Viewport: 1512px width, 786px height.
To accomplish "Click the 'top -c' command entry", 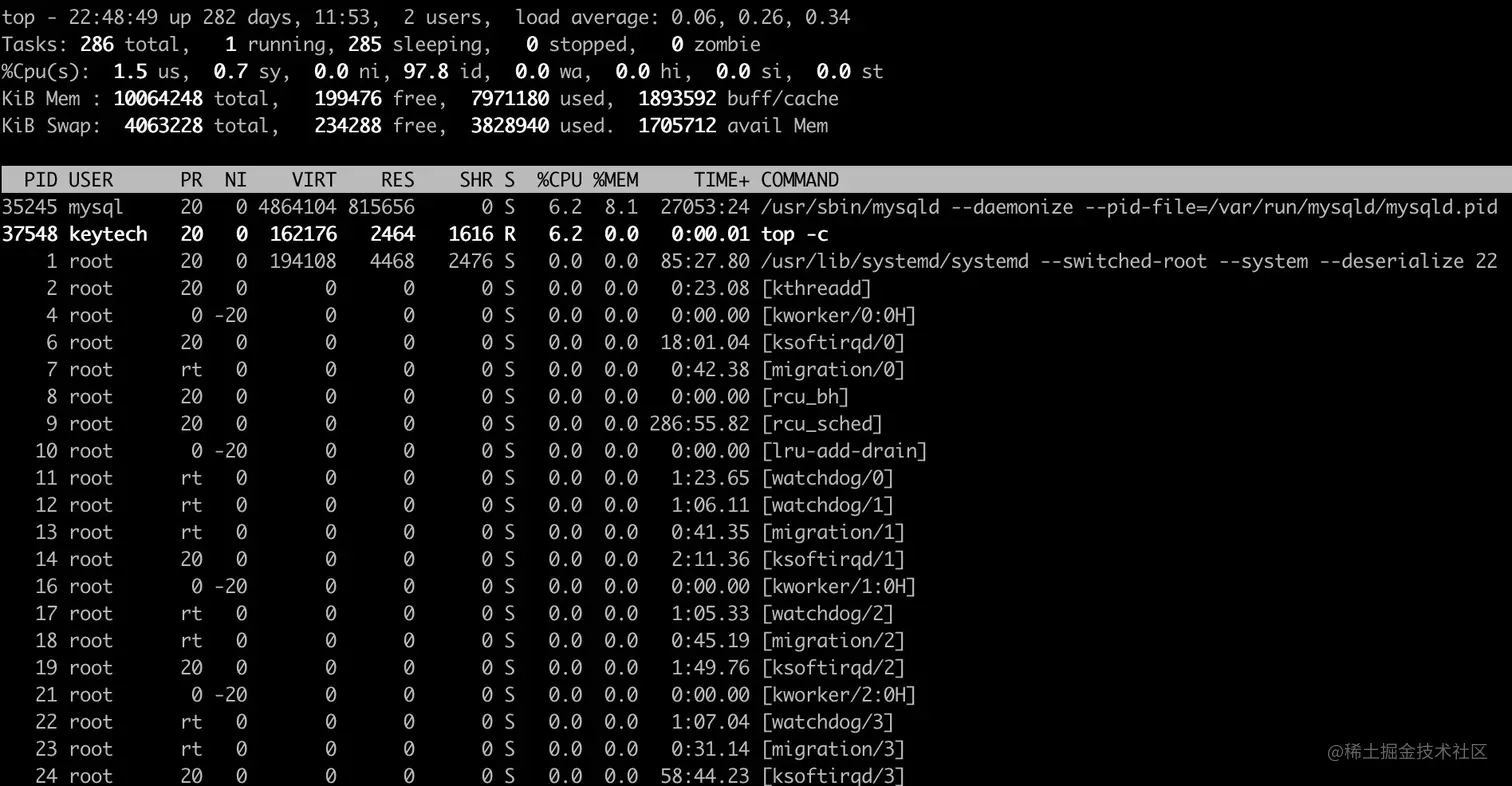I will pos(794,234).
